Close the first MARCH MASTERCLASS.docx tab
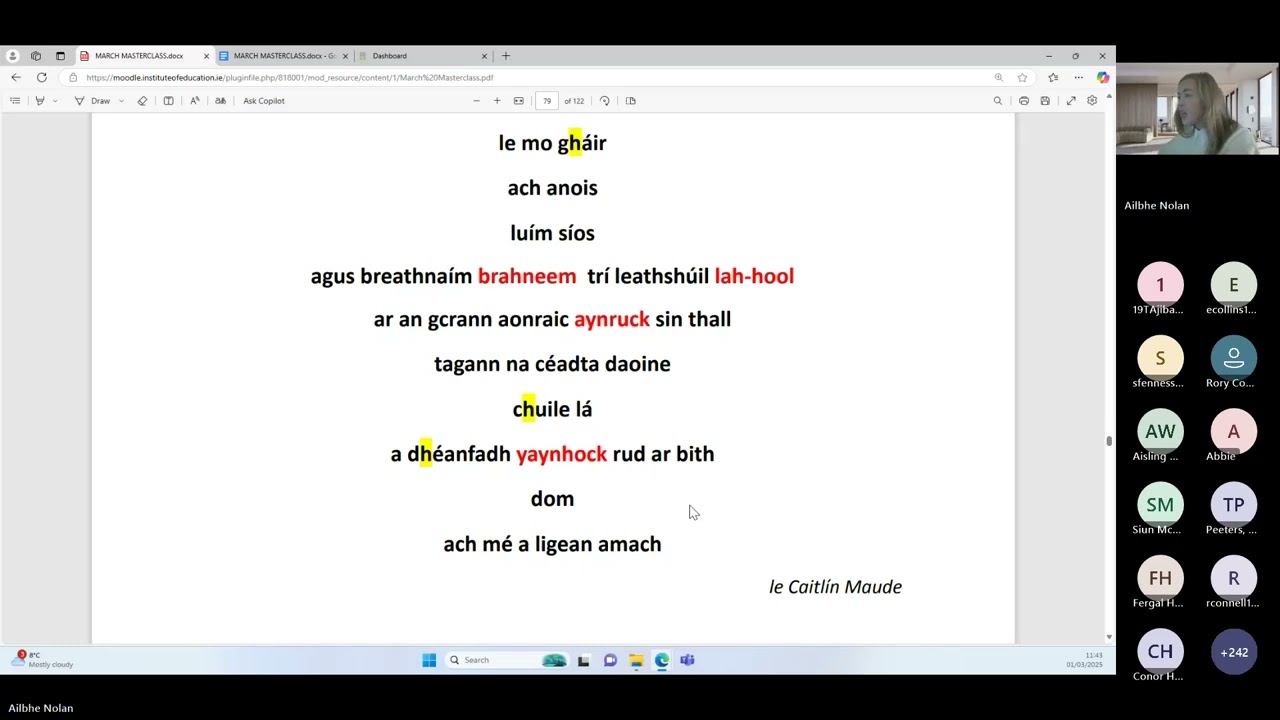The image size is (1280, 720). click(x=206, y=56)
